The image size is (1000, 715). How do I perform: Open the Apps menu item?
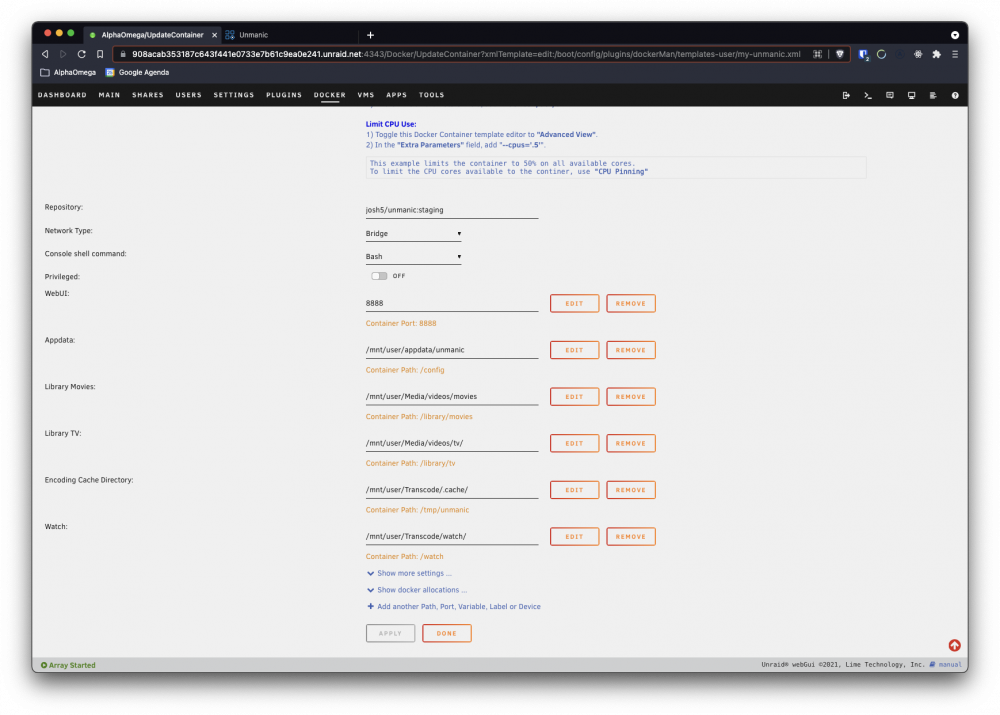tap(396, 95)
